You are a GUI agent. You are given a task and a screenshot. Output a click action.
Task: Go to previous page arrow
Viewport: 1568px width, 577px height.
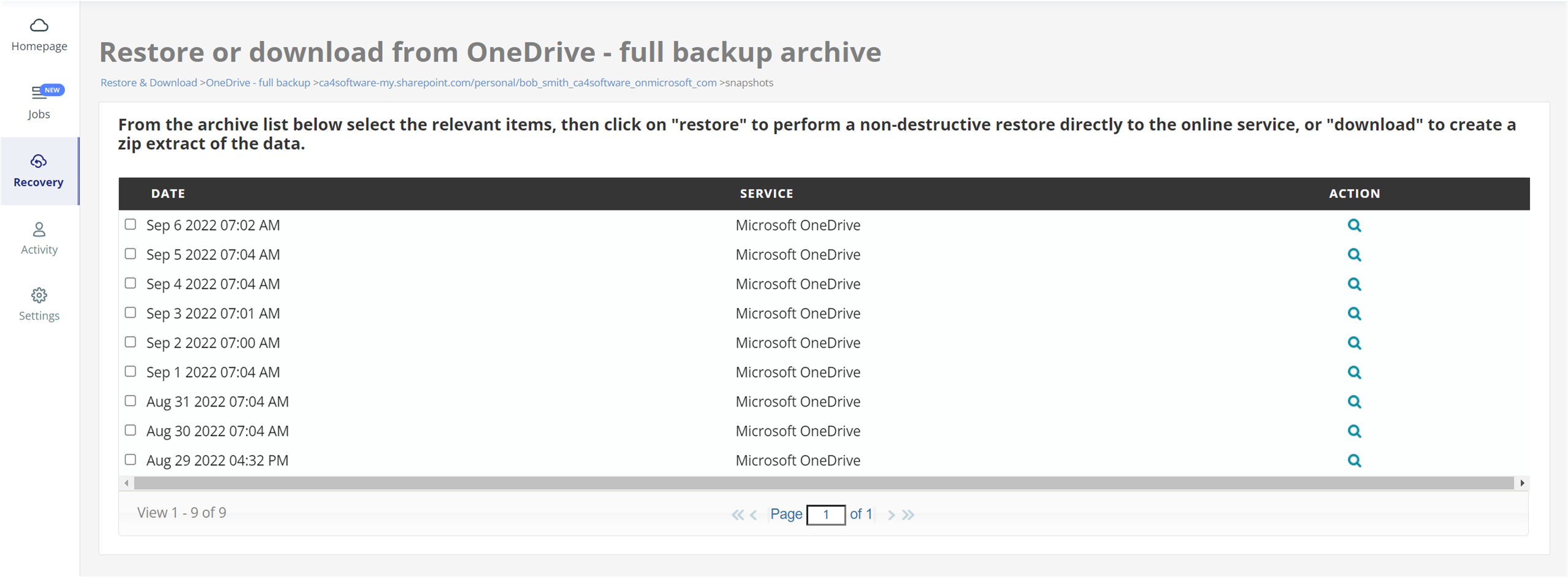(753, 515)
